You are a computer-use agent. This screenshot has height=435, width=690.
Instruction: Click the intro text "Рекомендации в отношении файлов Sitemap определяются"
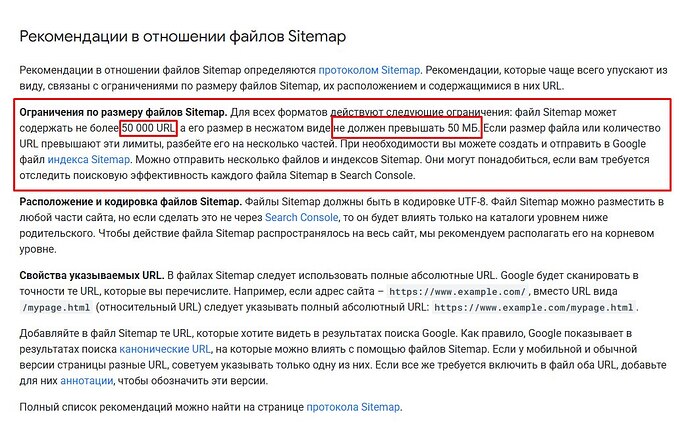click(x=166, y=71)
